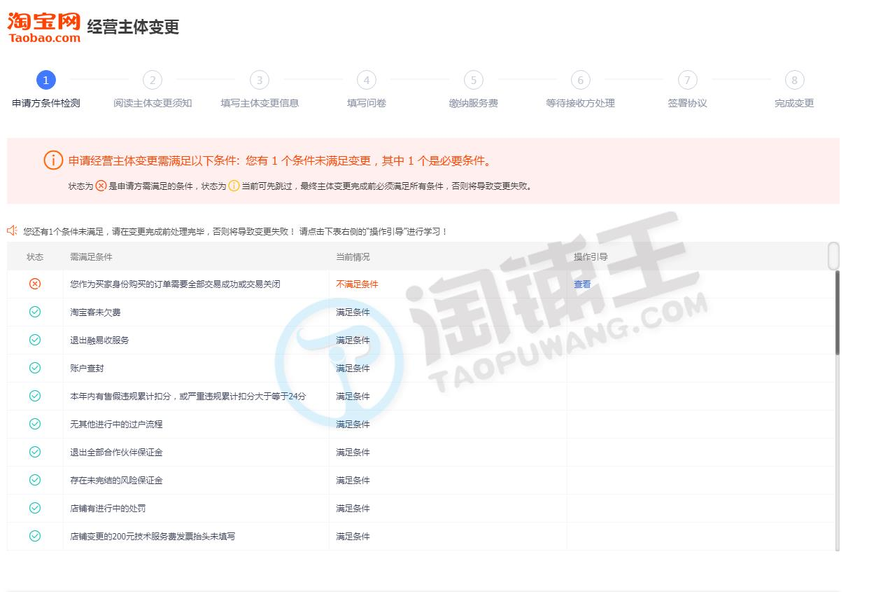Select step 2 阅读主体变更须知

pyautogui.click(x=152, y=81)
